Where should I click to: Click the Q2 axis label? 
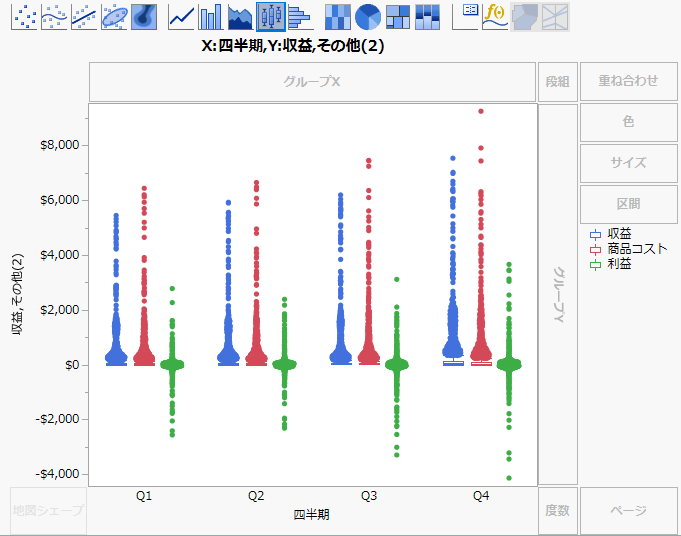pos(256,496)
